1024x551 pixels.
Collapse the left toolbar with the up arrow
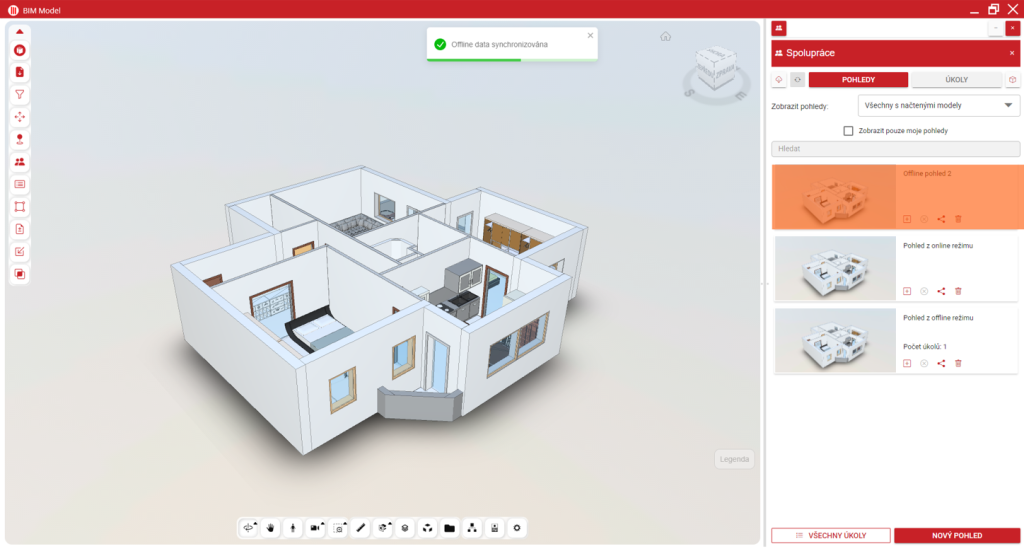20,31
